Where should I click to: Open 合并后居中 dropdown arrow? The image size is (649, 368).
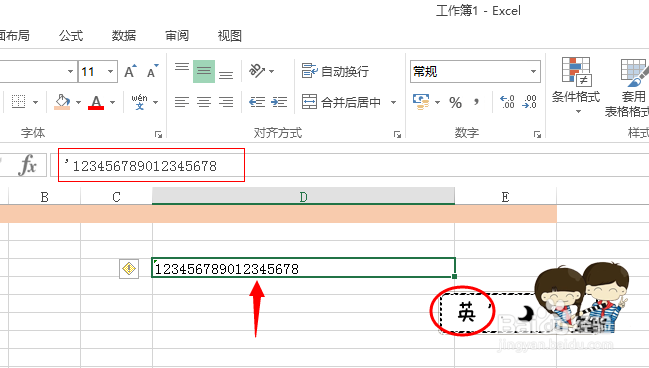(393, 102)
